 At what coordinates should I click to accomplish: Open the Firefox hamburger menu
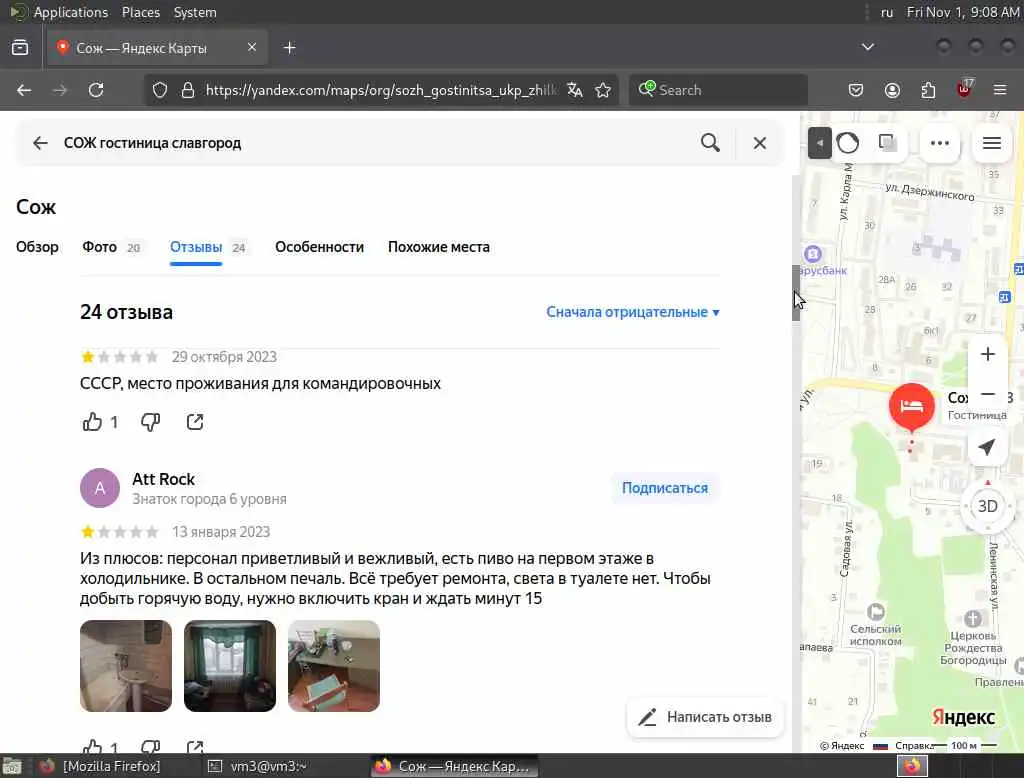pos(1000,90)
